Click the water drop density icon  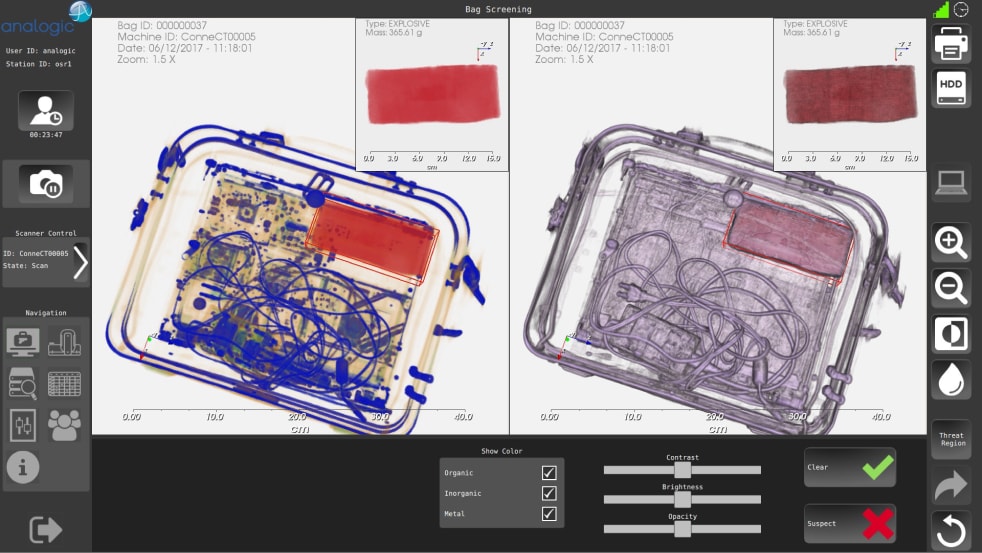(951, 380)
